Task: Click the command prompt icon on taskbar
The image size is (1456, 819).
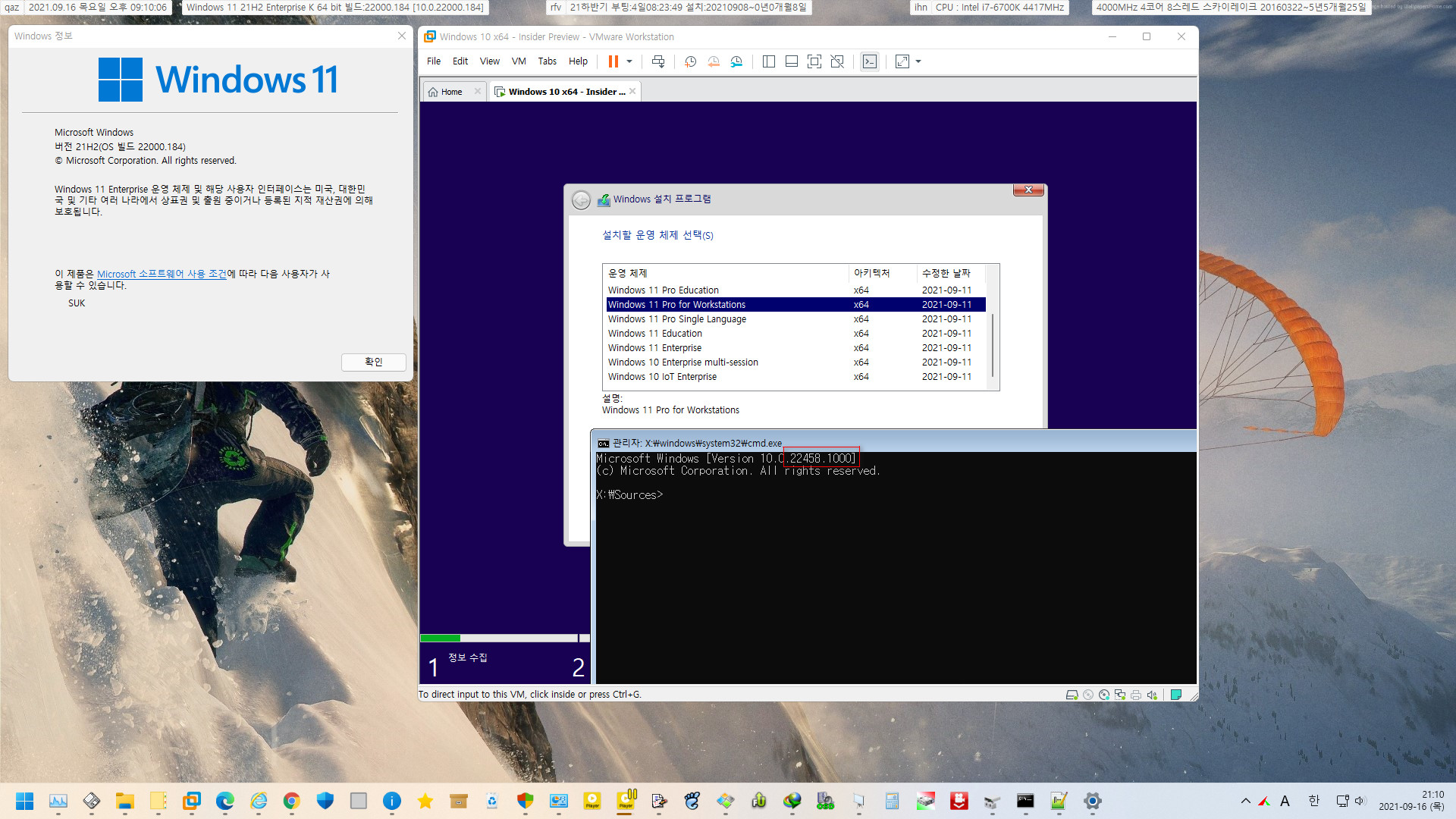Action: coord(1026,801)
